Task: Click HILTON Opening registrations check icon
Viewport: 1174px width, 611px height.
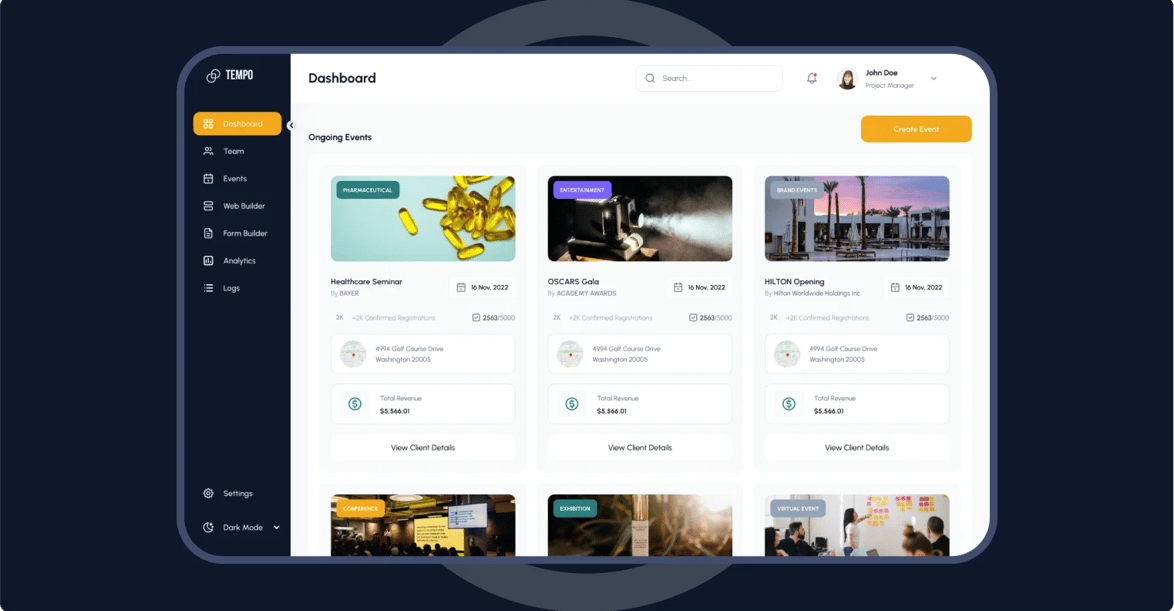Action: [x=910, y=317]
